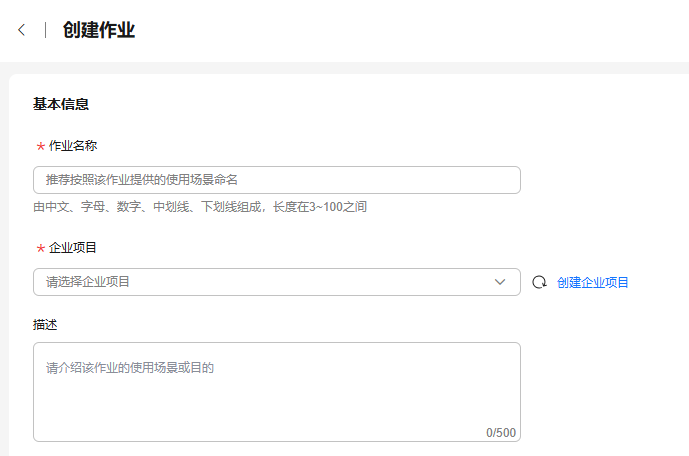Image resolution: width=689 pixels, height=456 pixels.
Task: Expand the 请选择企业项目 dropdown chevron
Action: click(500, 282)
